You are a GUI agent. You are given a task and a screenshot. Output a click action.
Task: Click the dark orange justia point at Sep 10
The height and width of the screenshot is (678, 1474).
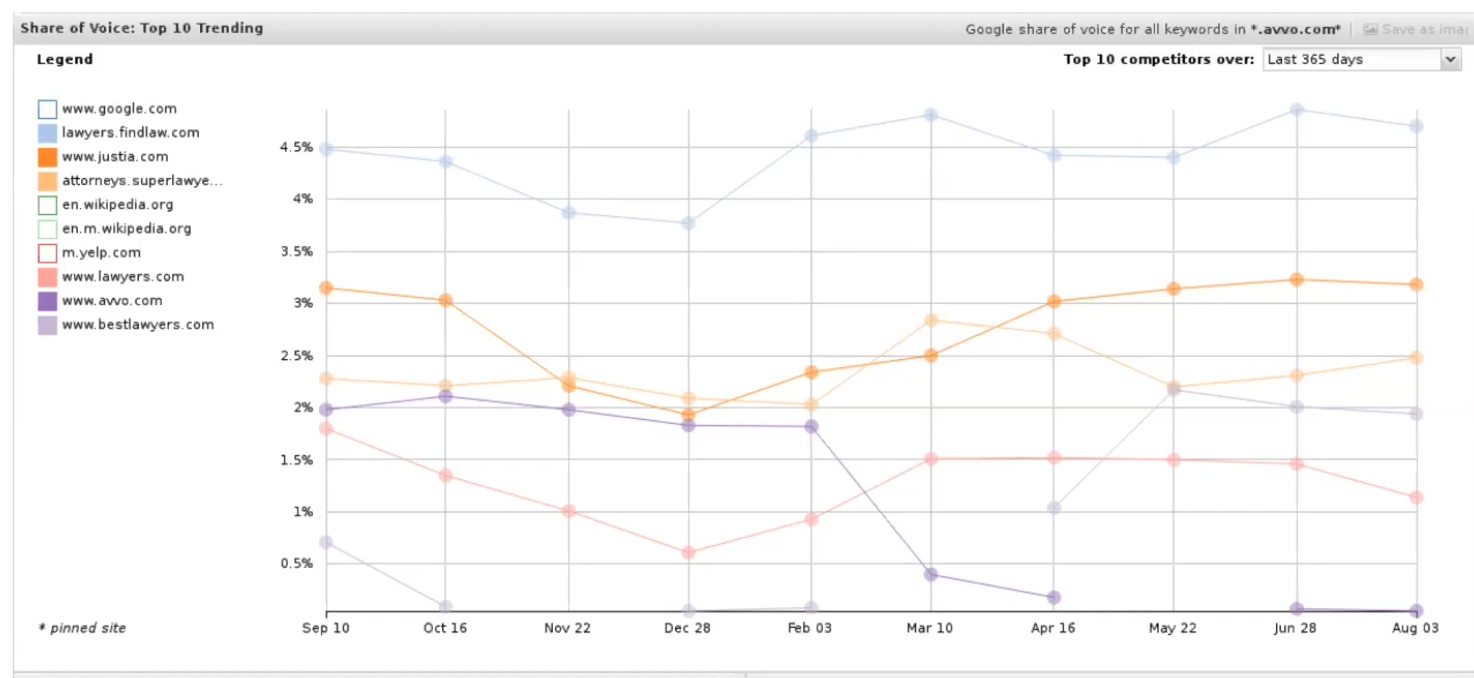(326, 288)
